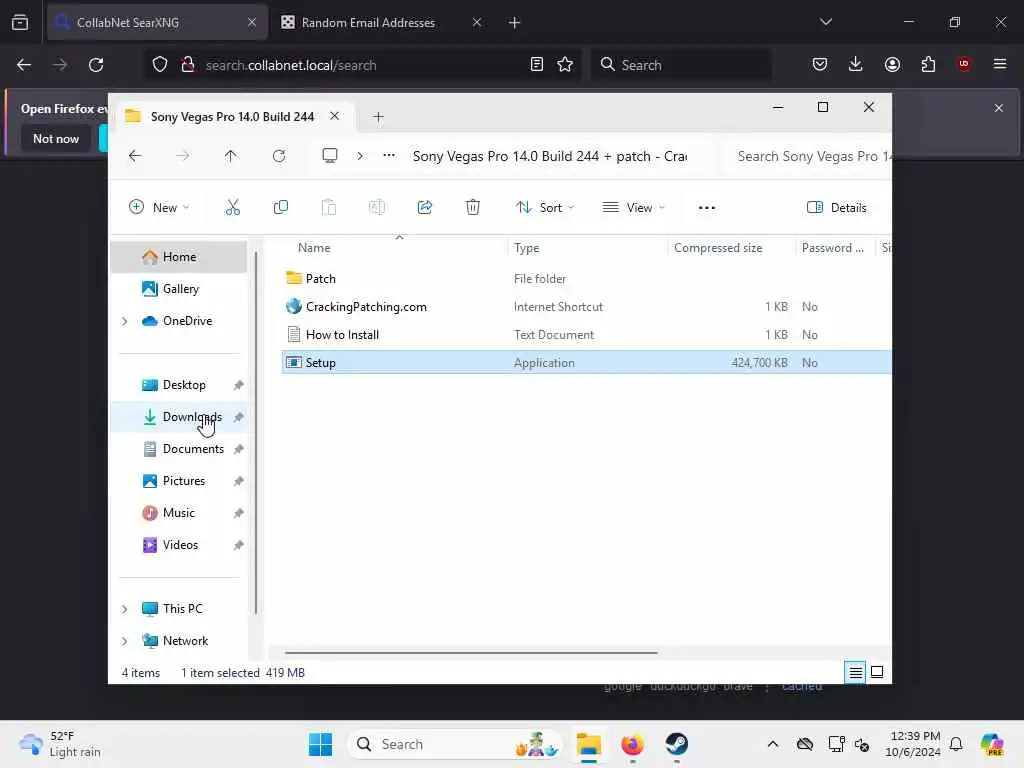The width and height of the screenshot is (1024, 768).
Task: Click the horizontal scrollbar in file list
Action: coord(471,652)
